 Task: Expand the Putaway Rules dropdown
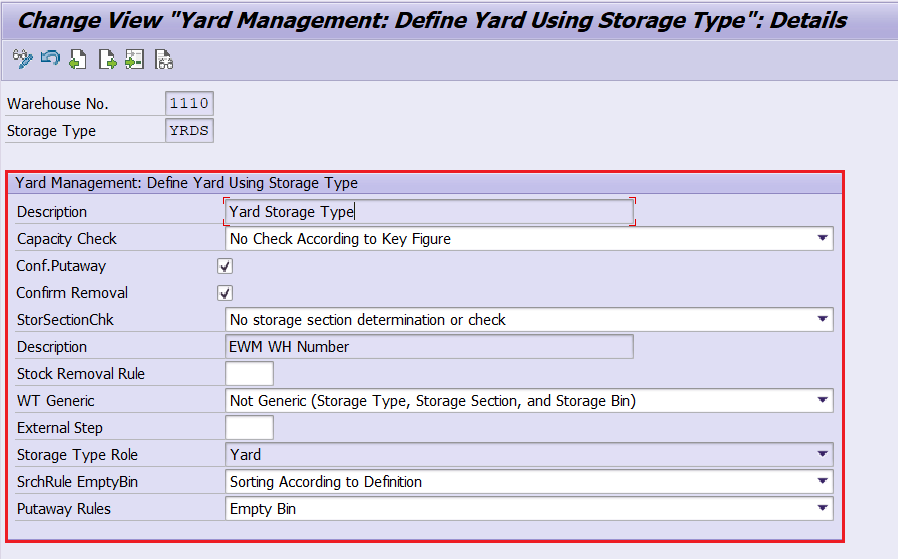pyautogui.click(x=821, y=509)
